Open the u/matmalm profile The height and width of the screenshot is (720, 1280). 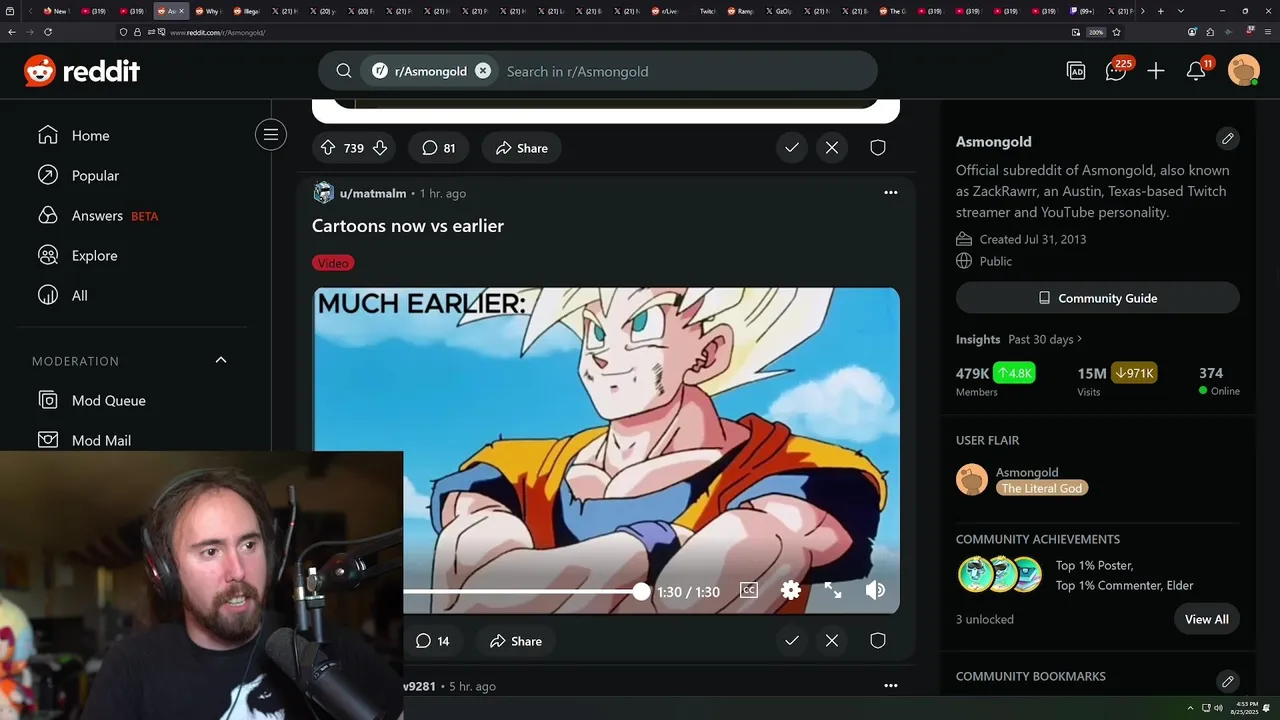373,193
